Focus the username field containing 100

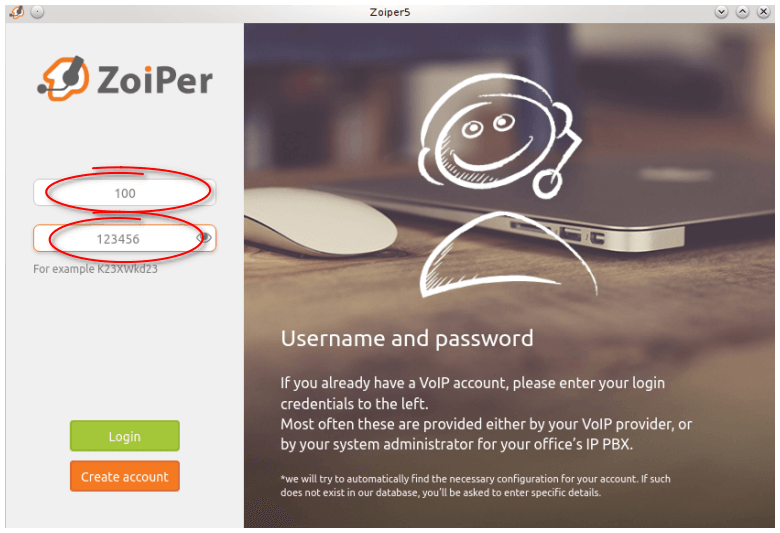(125, 193)
